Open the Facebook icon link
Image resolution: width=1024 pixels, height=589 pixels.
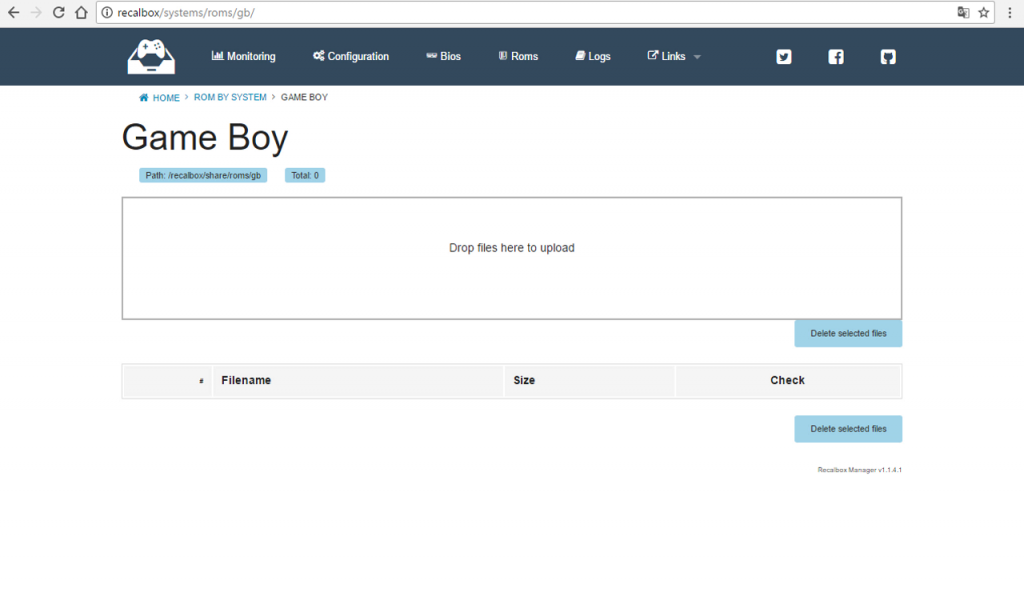pos(836,57)
